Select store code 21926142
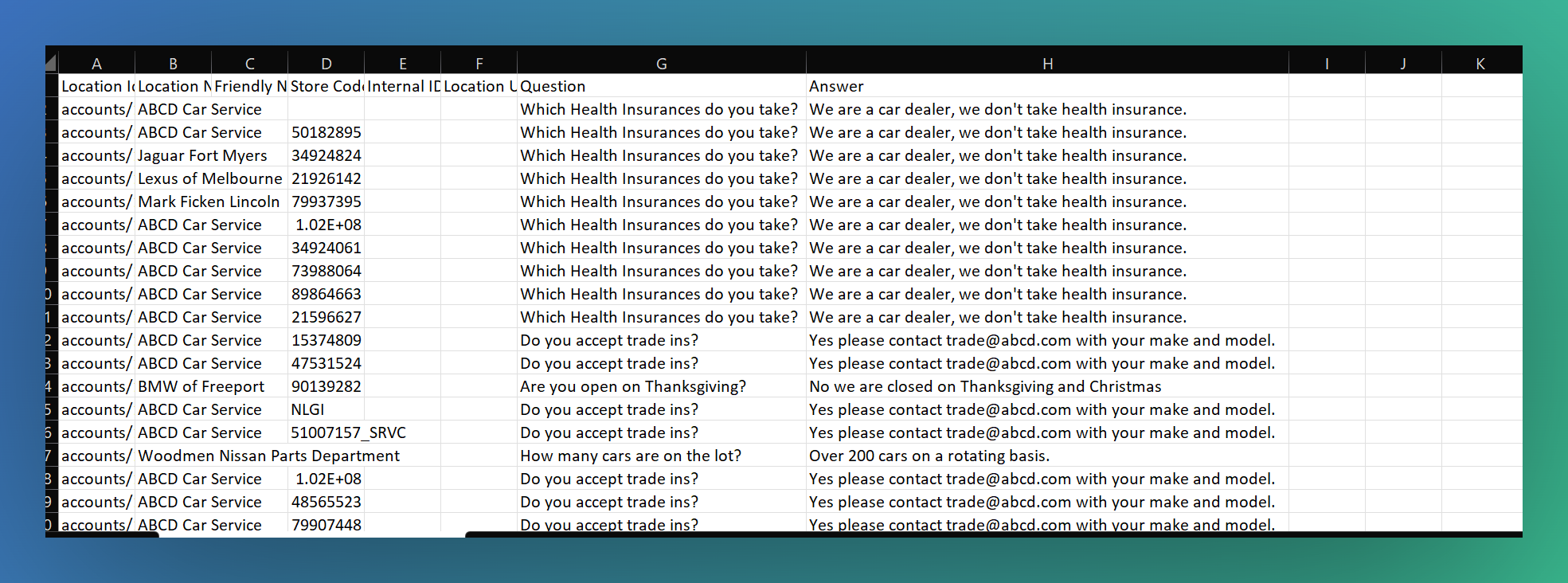Screen dimensions: 1568x583 coord(326,178)
